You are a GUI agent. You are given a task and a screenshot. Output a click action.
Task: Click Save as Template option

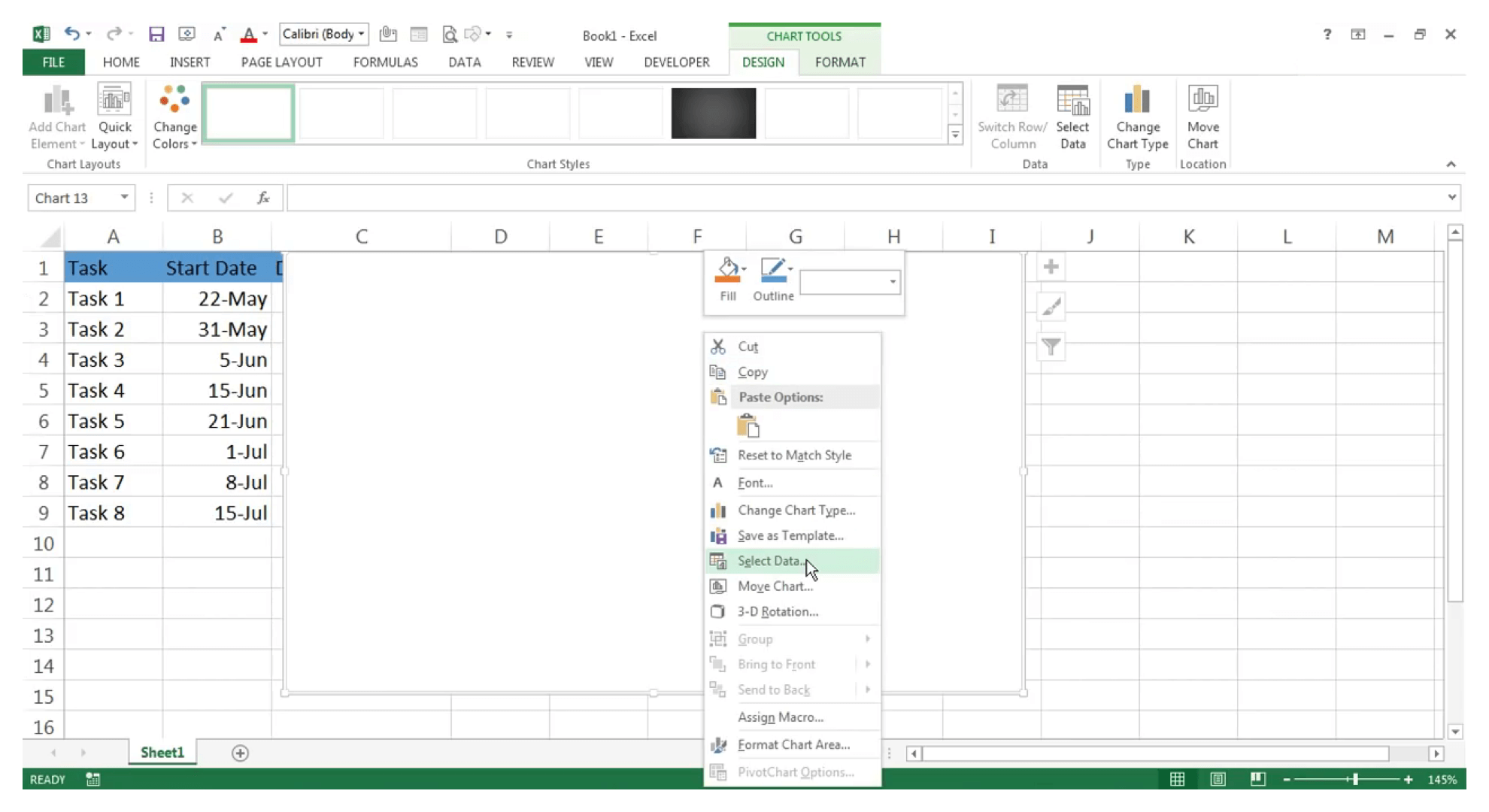pos(790,535)
